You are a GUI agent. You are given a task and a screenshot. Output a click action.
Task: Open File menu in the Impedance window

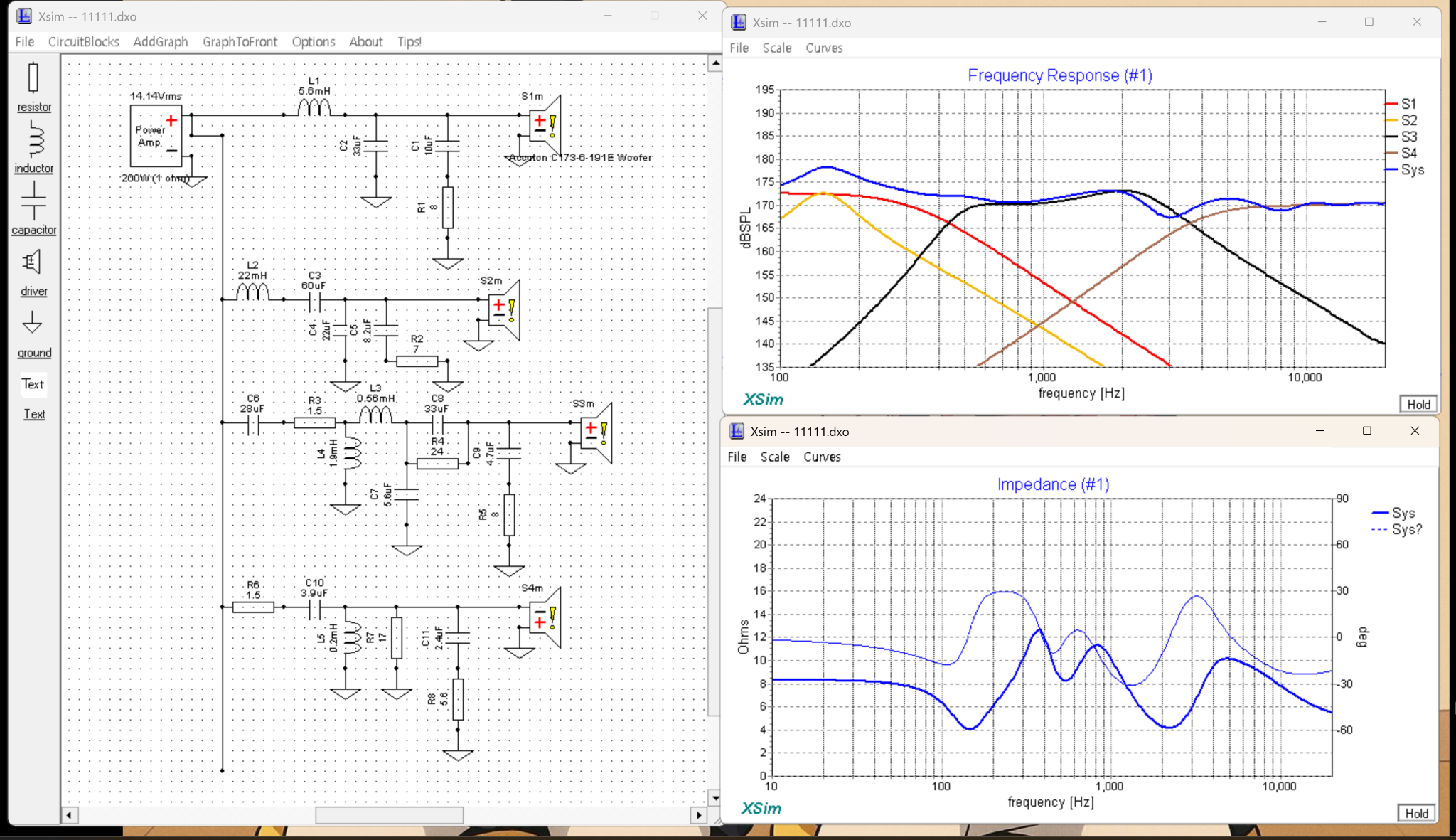[737, 457]
